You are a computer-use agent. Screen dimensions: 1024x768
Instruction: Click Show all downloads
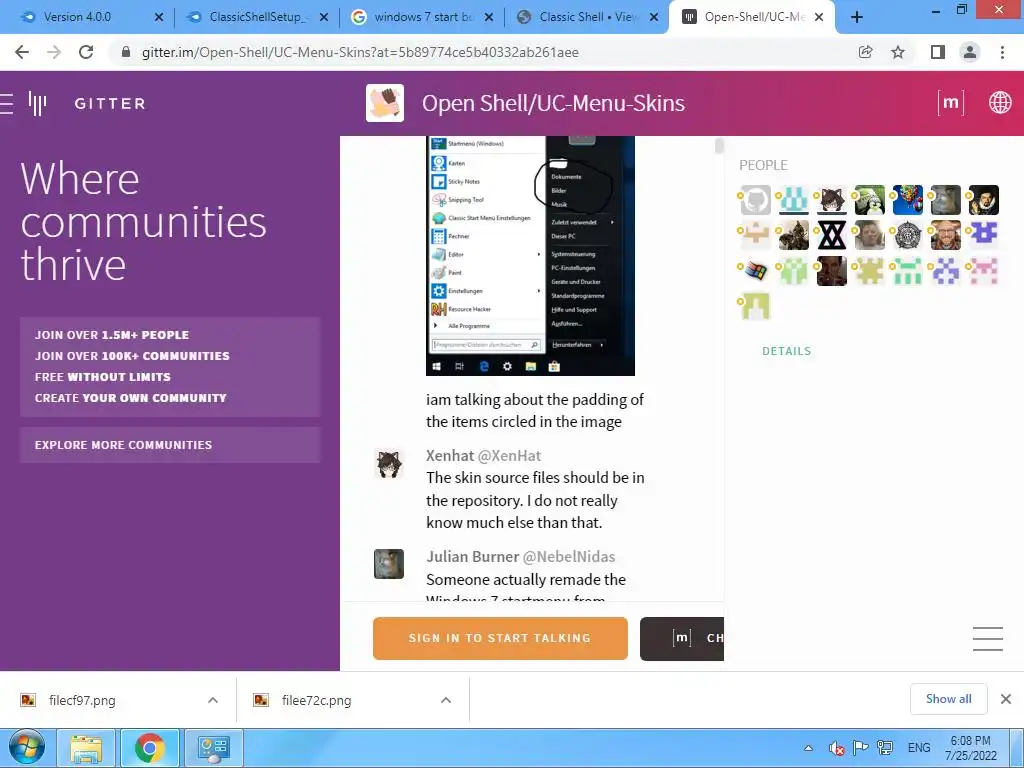[x=948, y=699]
